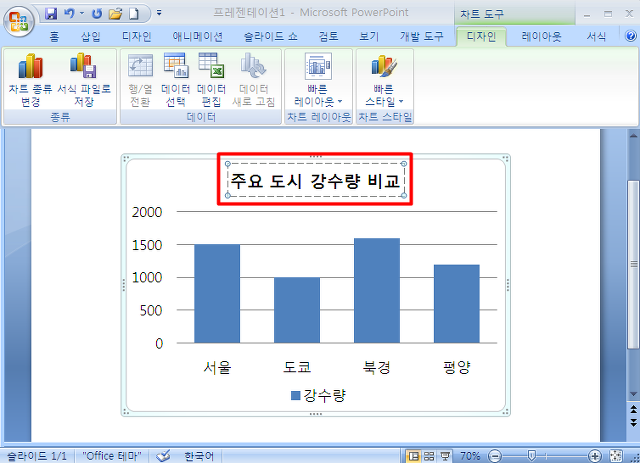
Task: Open the Office button menu
Action: point(19,20)
